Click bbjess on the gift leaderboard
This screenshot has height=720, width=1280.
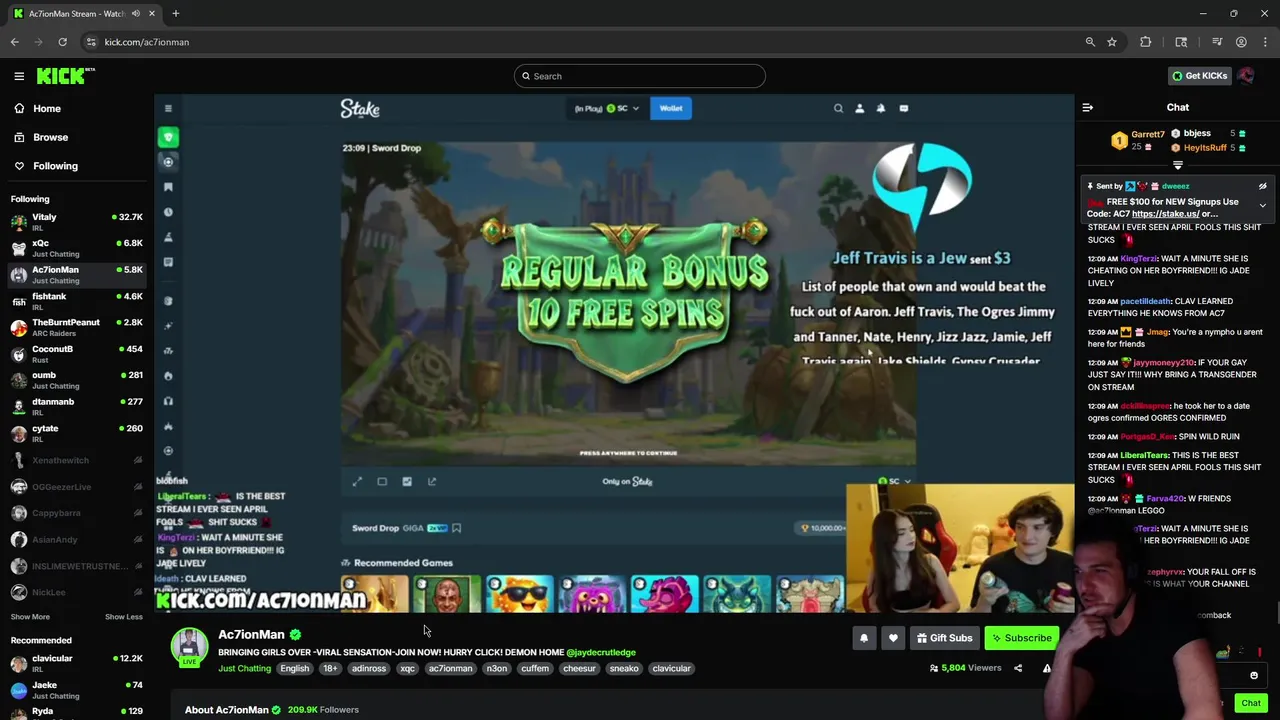tap(1197, 133)
